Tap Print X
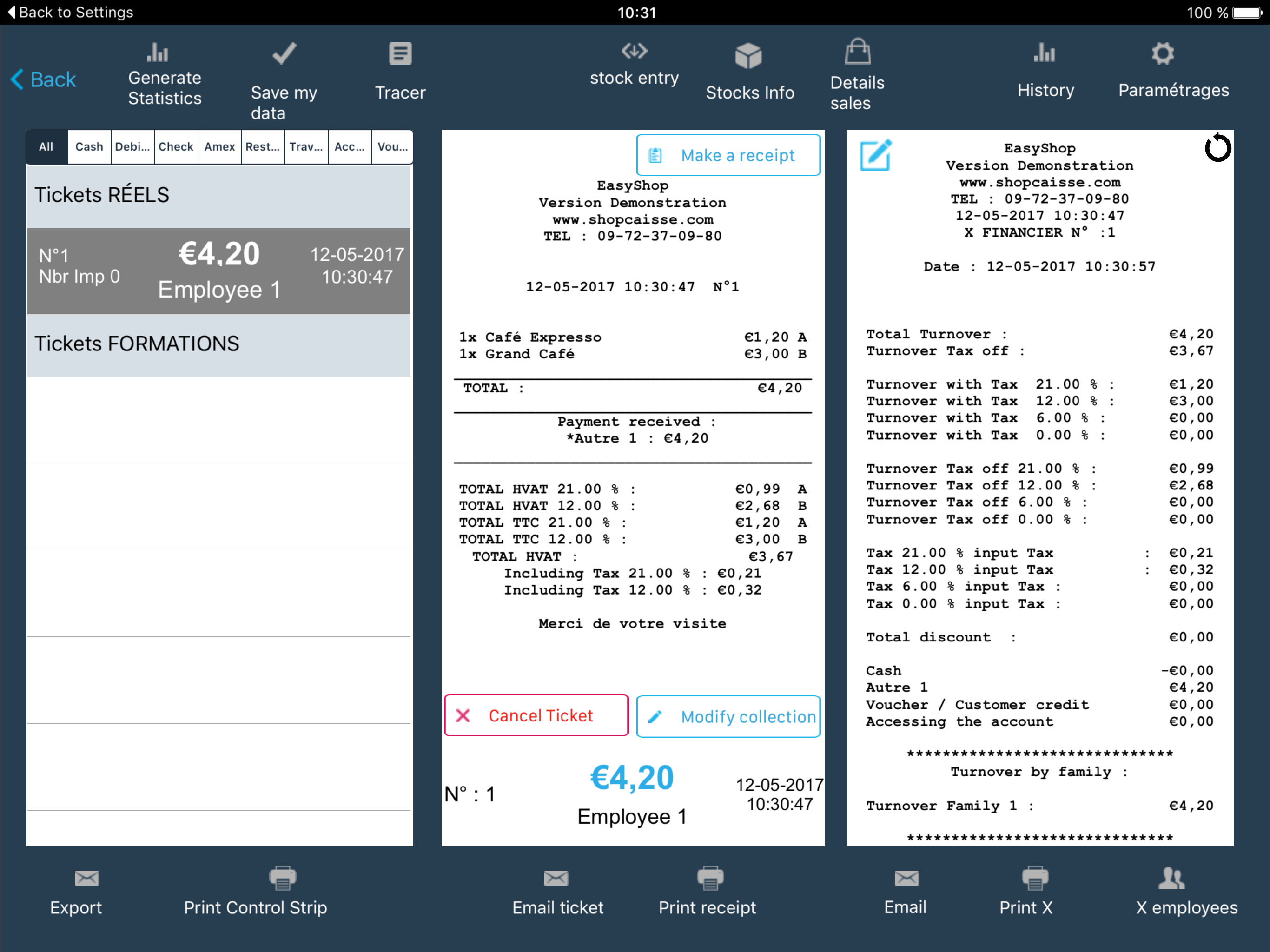 pyautogui.click(x=1026, y=892)
